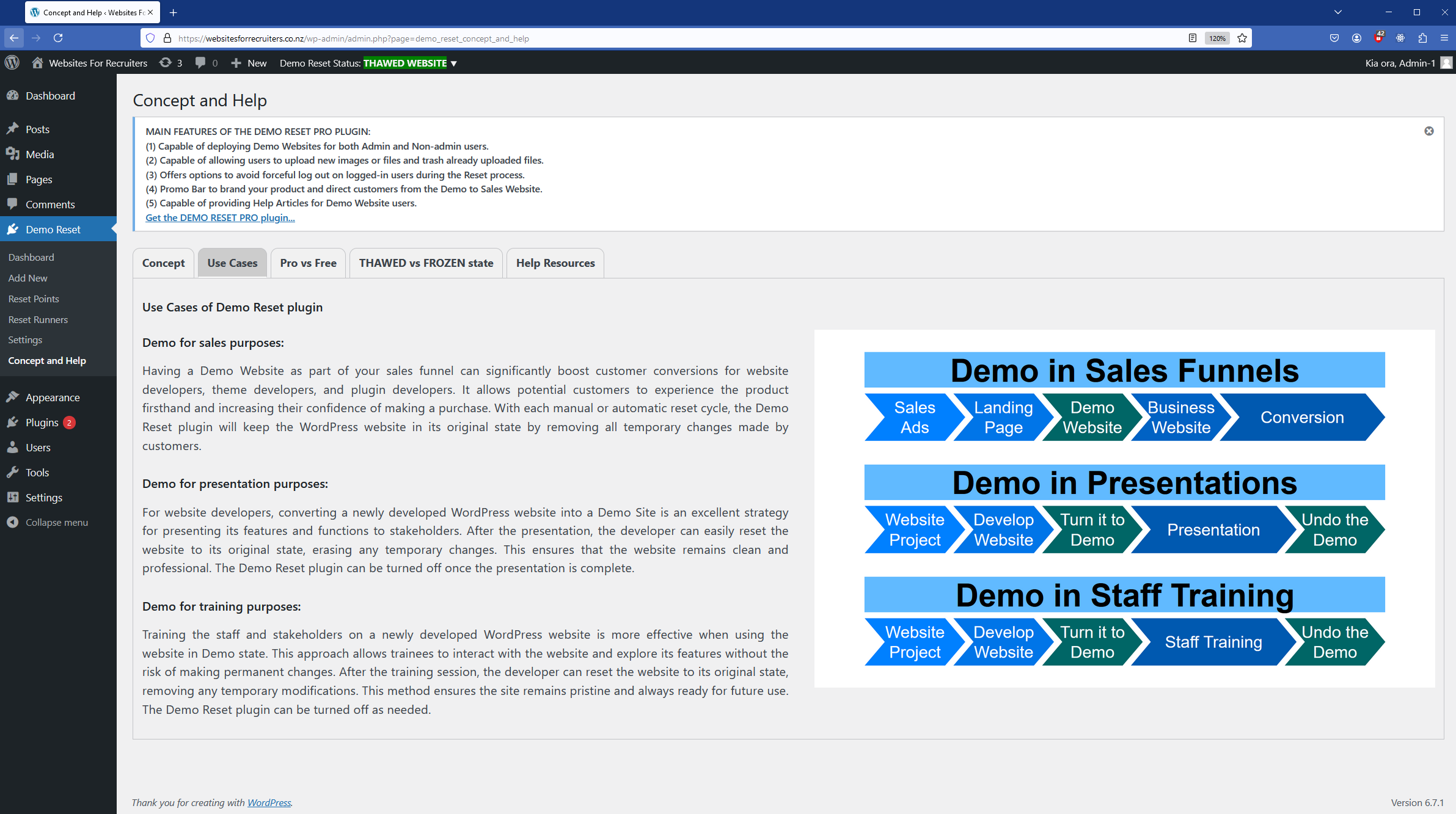Switch to the Concept tab

163,263
